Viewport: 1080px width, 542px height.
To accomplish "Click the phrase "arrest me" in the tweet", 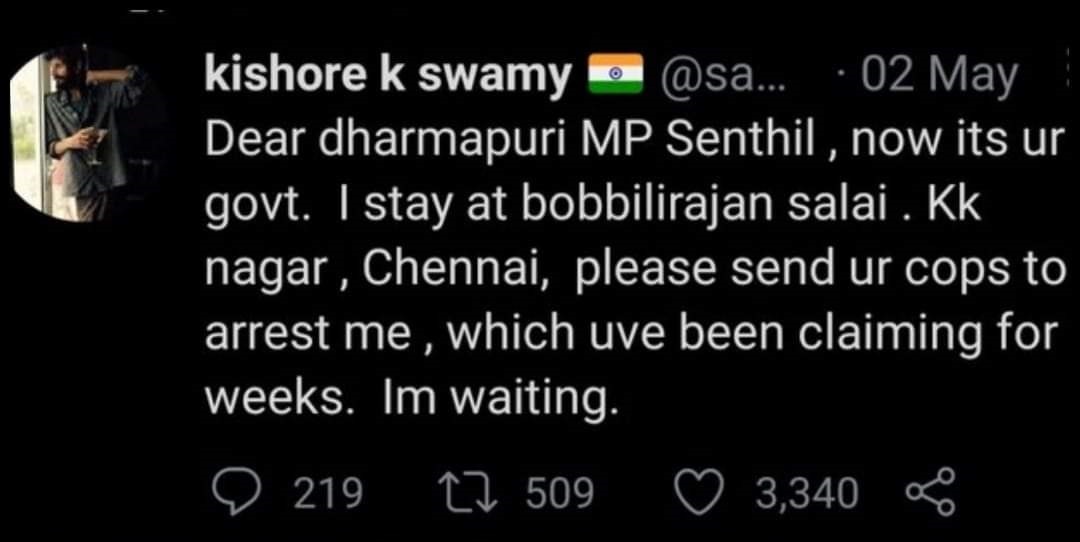I will pos(307,335).
